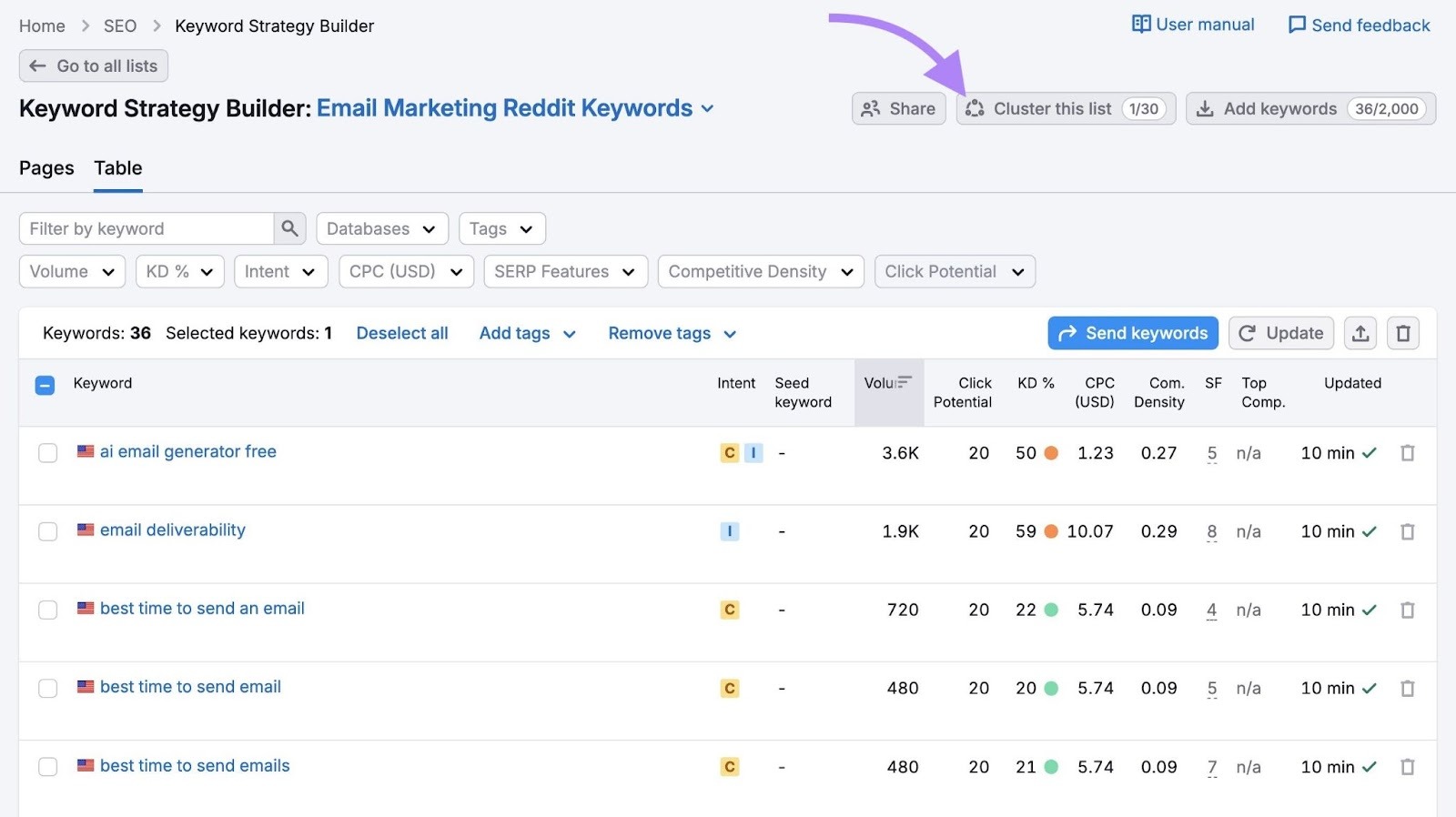Check the 'ai email generator free' checkbox
Screen dimensions: 1456x817
point(48,453)
